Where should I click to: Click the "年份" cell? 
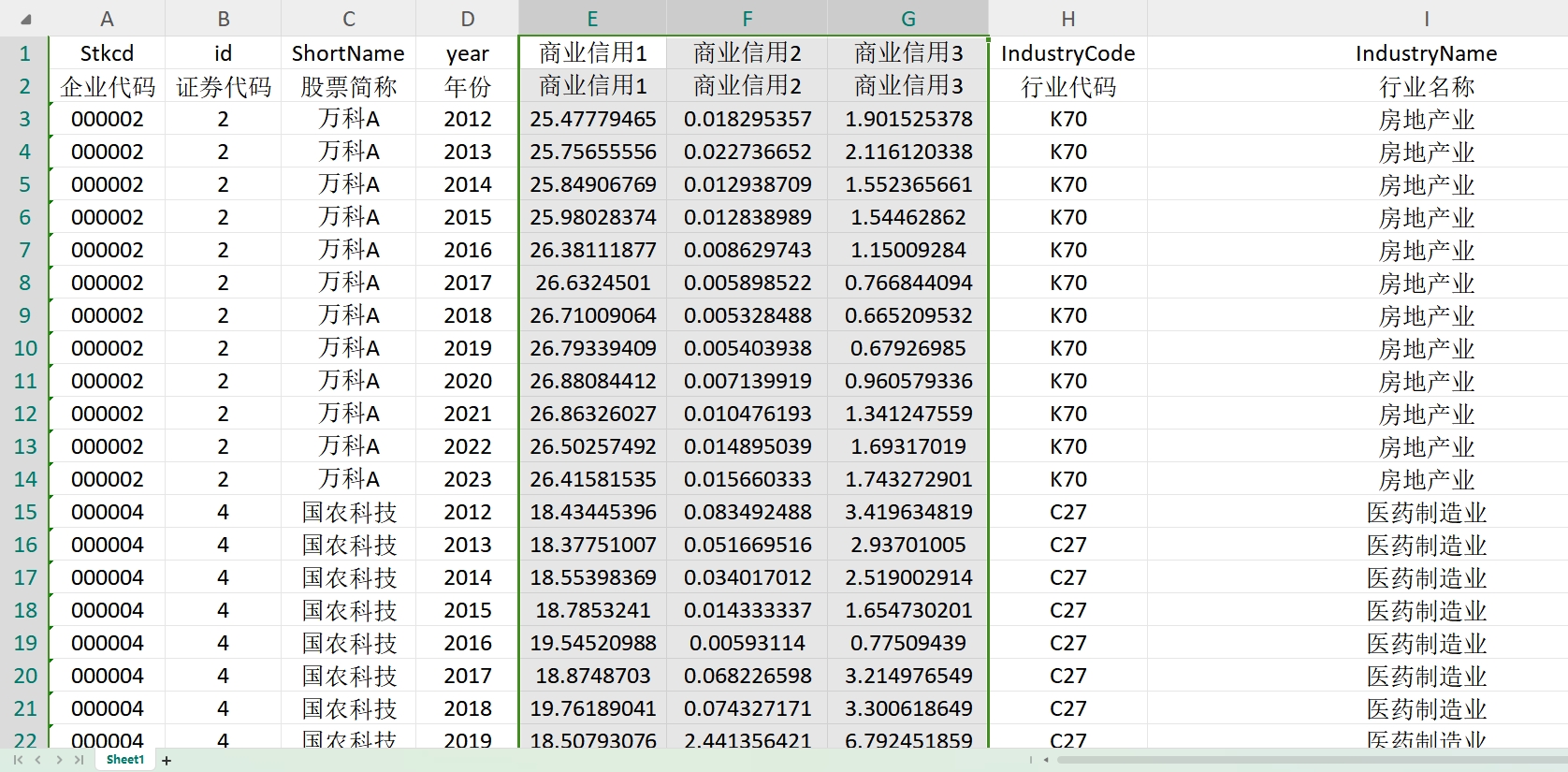click(x=467, y=86)
